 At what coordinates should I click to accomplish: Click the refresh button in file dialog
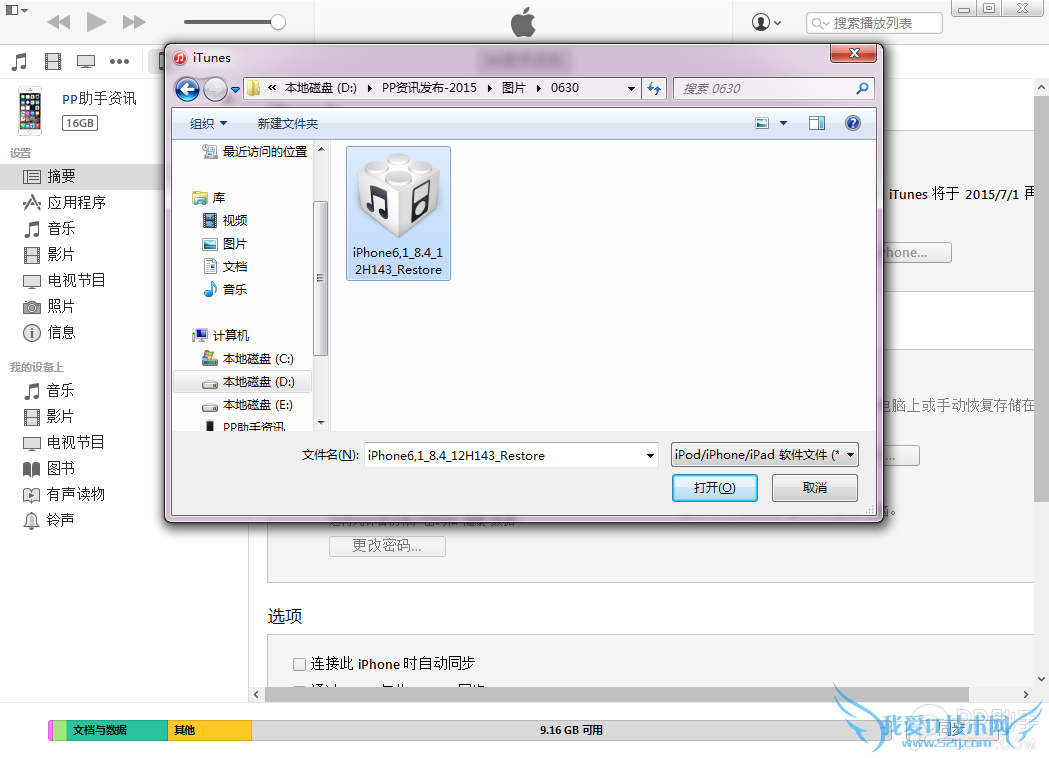coord(654,88)
